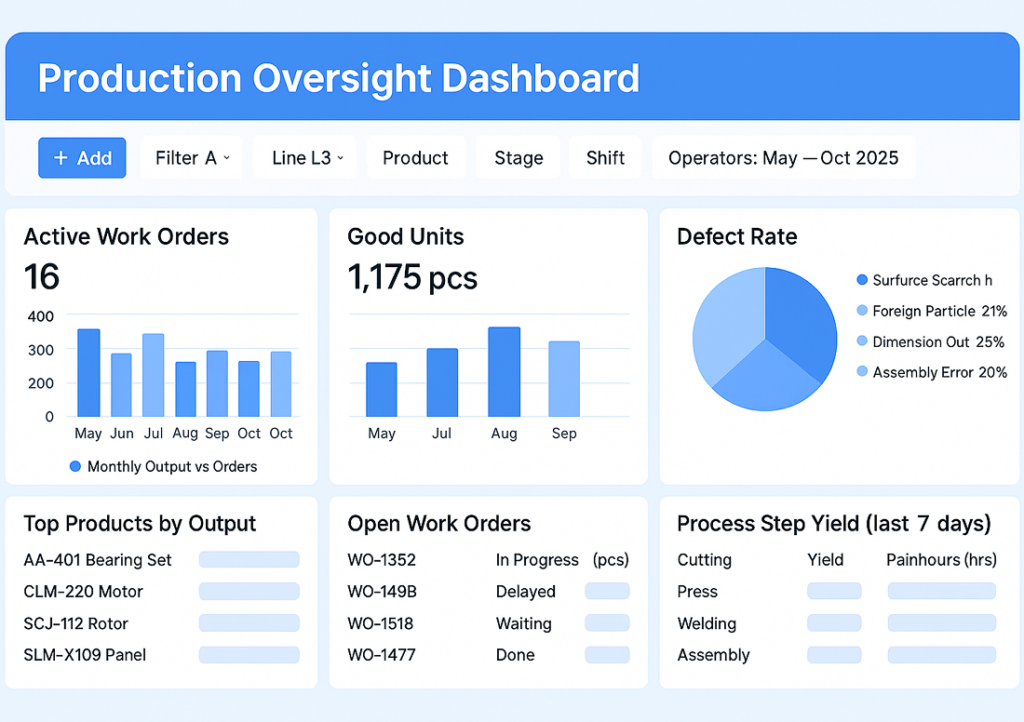The height and width of the screenshot is (722, 1024).
Task: Choose the Shift filter
Action: [x=605, y=158]
